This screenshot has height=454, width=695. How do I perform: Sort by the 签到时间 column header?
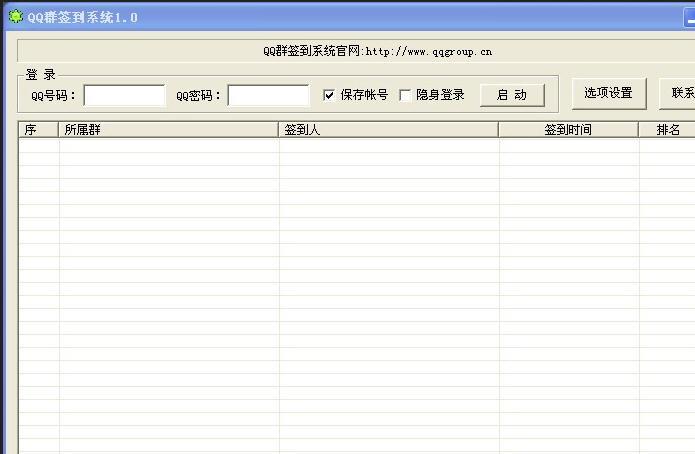(x=568, y=129)
